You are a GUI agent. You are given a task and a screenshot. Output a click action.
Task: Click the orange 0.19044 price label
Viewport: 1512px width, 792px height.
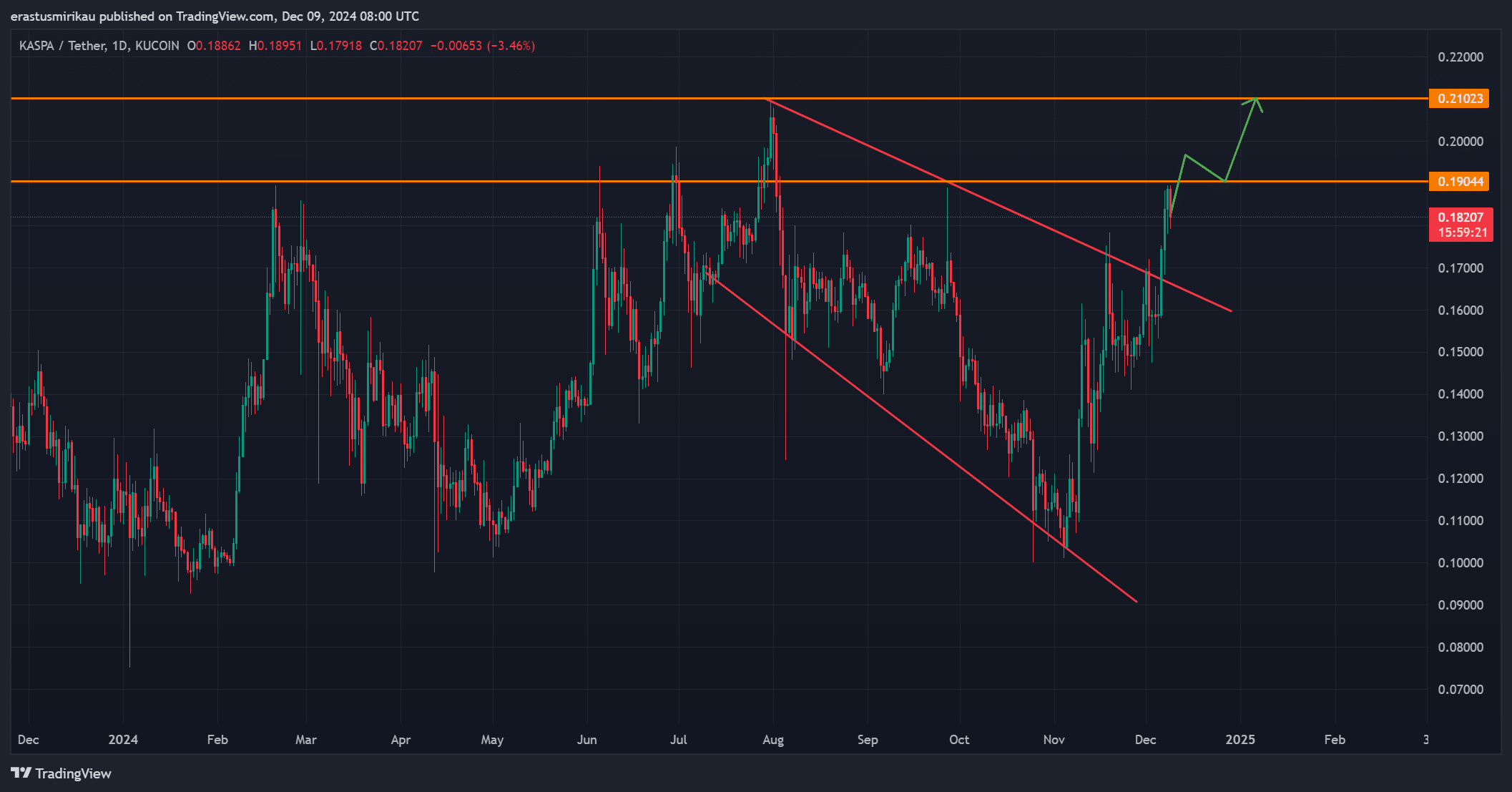pyautogui.click(x=1459, y=182)
